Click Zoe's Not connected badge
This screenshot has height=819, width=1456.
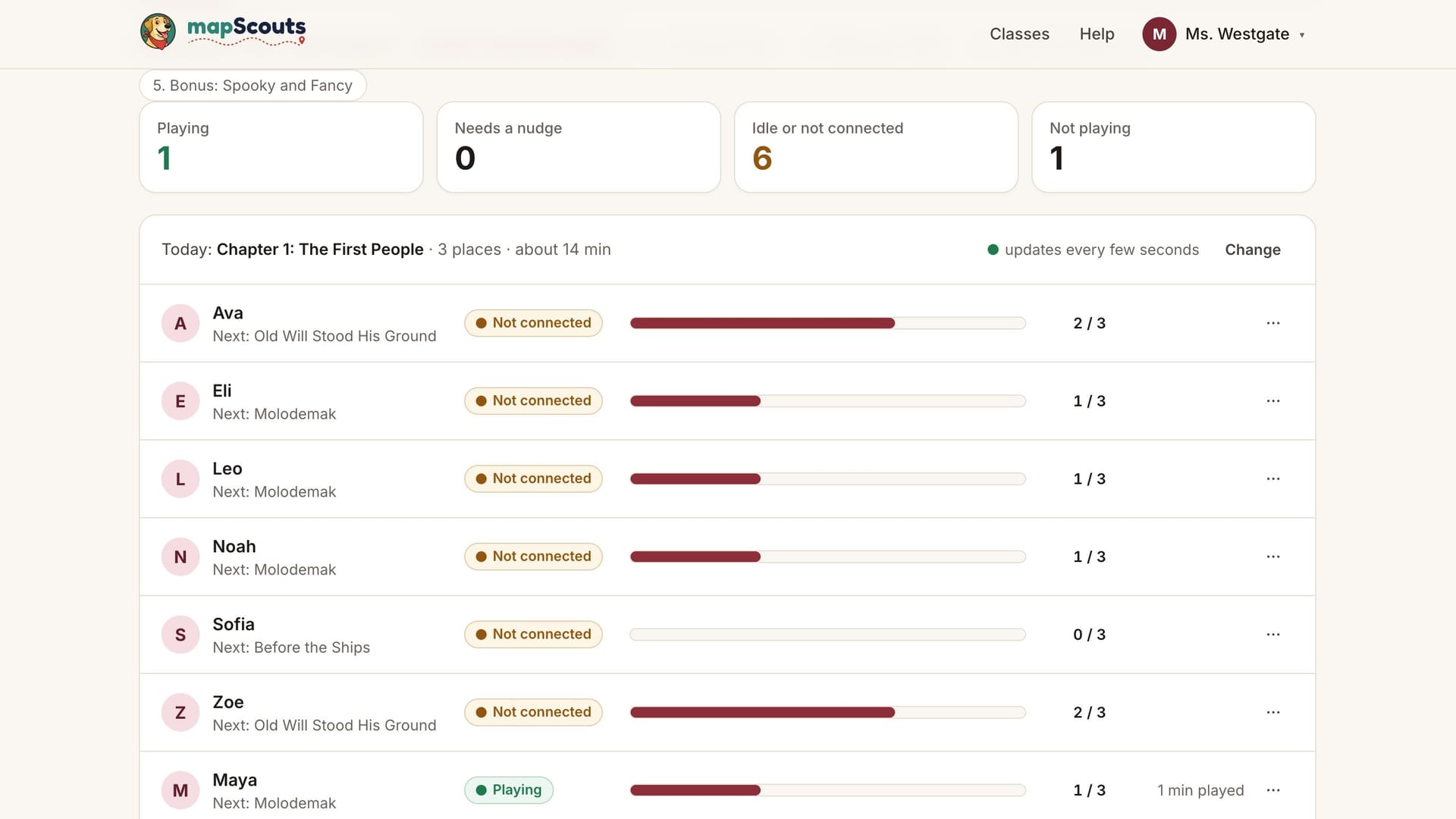pyautogui.click(x=533, y=712)
